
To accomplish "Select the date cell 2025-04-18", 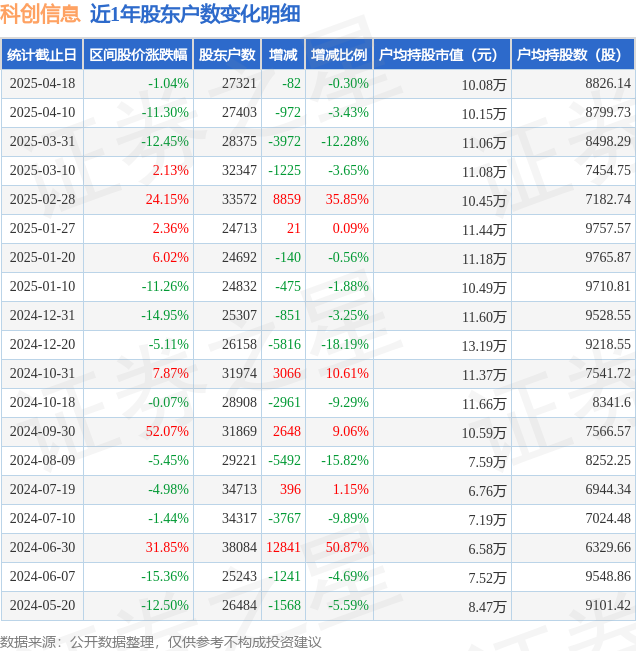I will click(x=42, y=83).
